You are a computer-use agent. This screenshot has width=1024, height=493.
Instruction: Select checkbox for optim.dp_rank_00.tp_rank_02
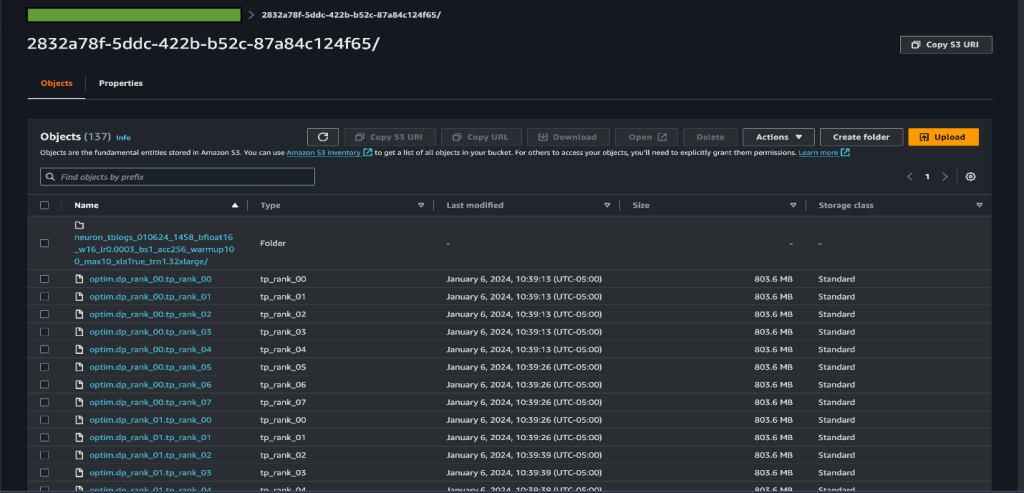44,314
